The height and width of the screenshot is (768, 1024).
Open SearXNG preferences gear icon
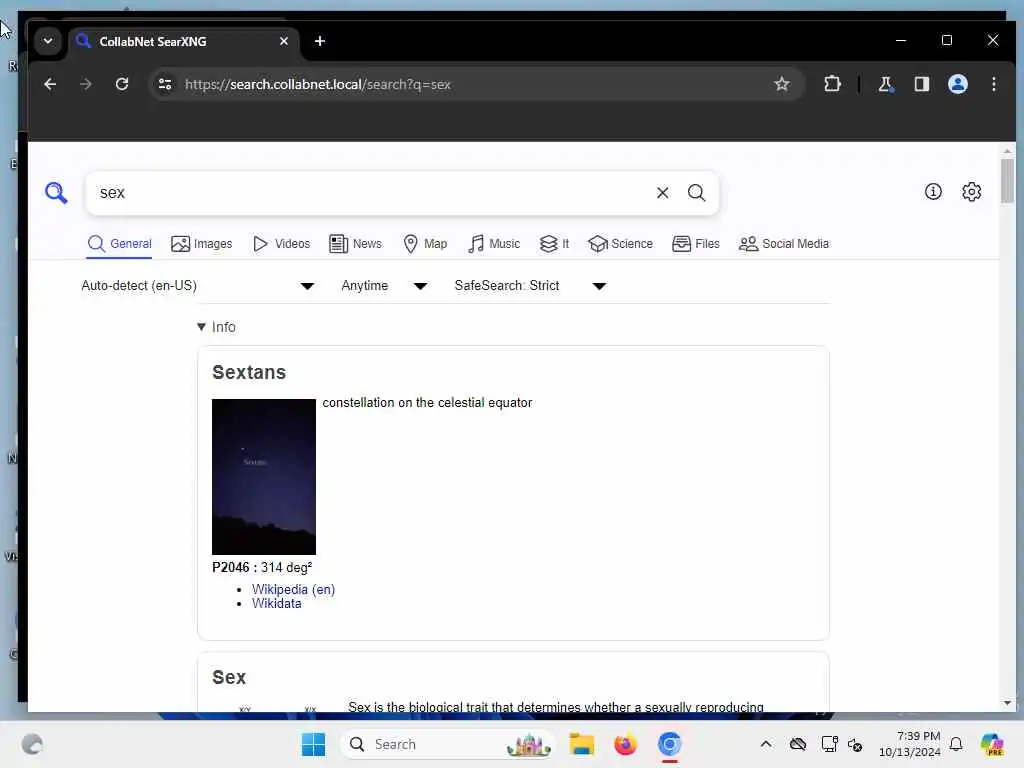coord(972,191)
